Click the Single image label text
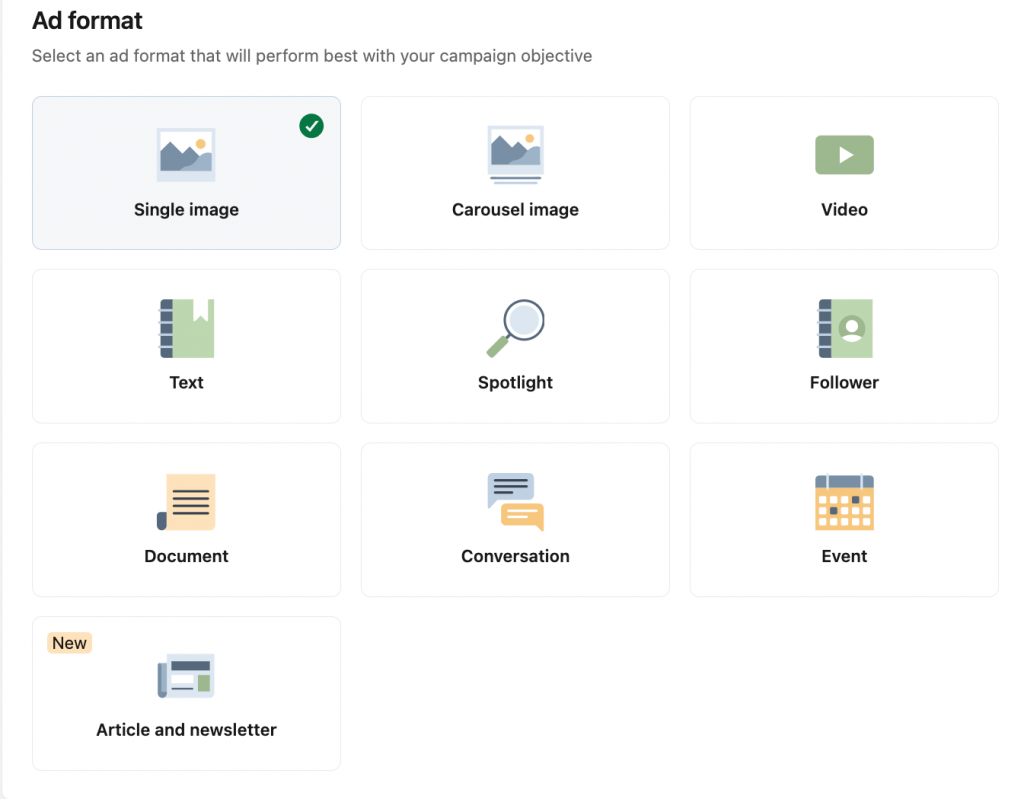This screenshot has width=1024, height=799. [186, 210]
